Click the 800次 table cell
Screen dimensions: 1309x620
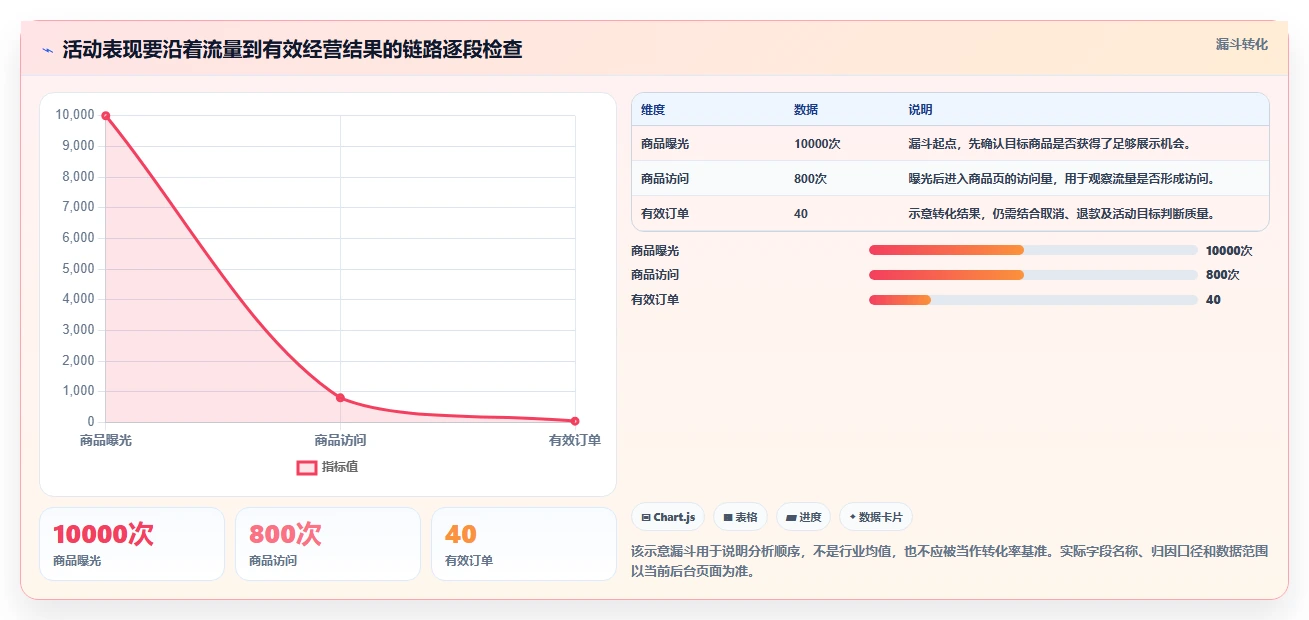tap(810, 179)
